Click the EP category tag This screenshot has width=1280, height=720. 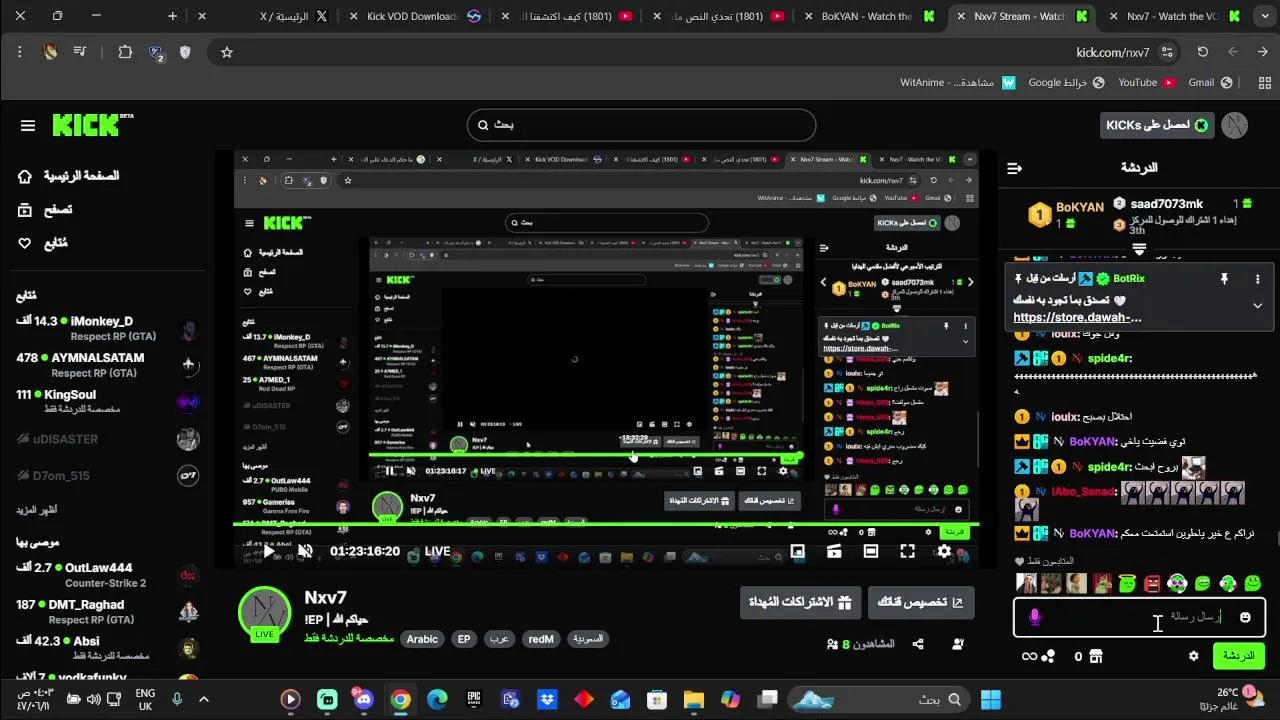pyautogui.click(x=464, y=639)
